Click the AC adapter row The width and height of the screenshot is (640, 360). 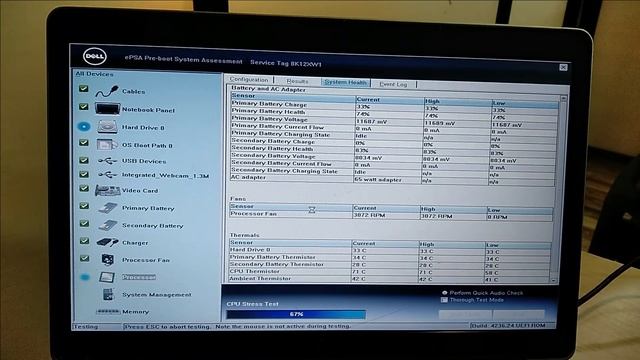[x=392, y=180]
